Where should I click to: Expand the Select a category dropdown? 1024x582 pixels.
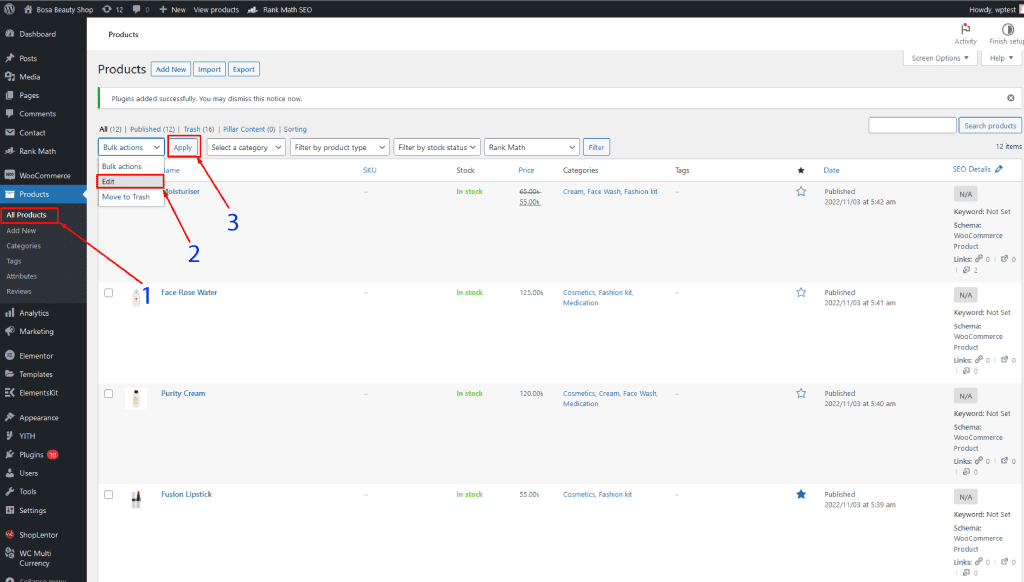pos(245,147)
